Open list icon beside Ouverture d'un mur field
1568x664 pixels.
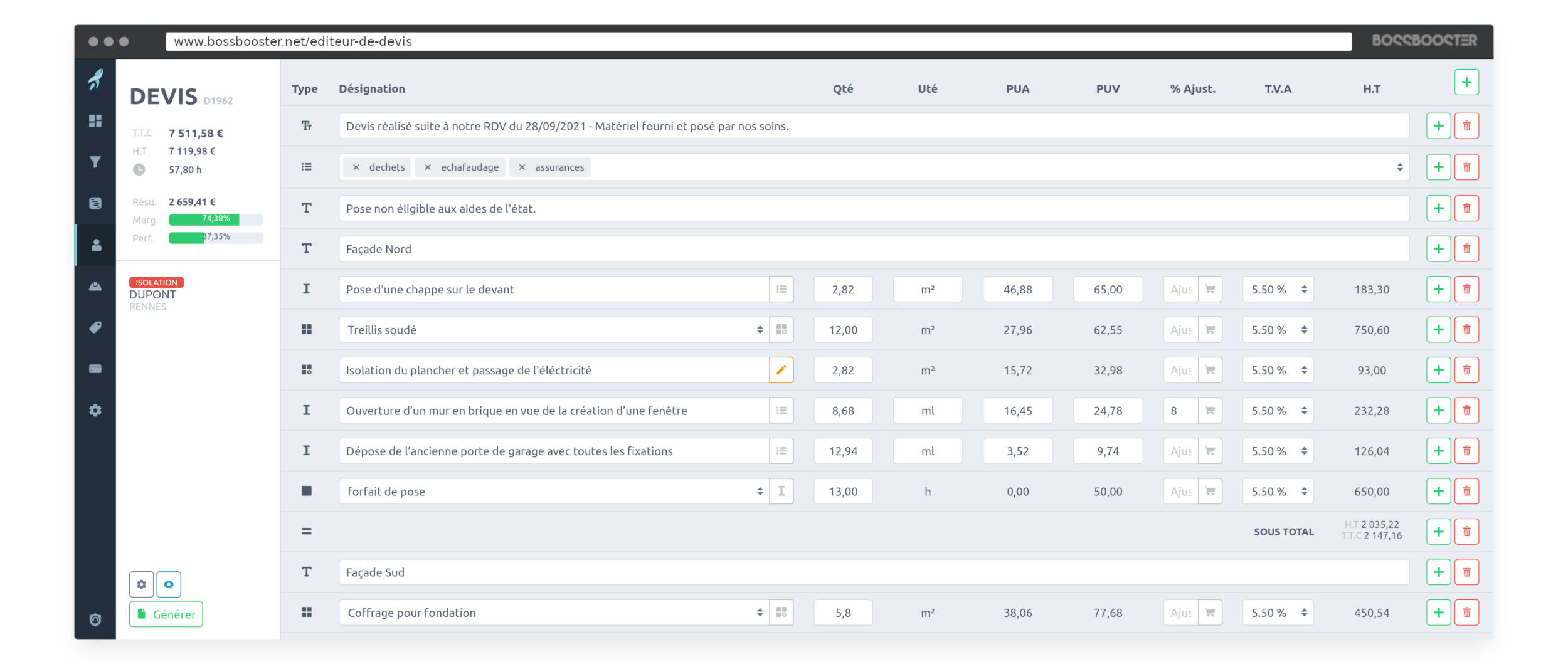pos(781,411)
